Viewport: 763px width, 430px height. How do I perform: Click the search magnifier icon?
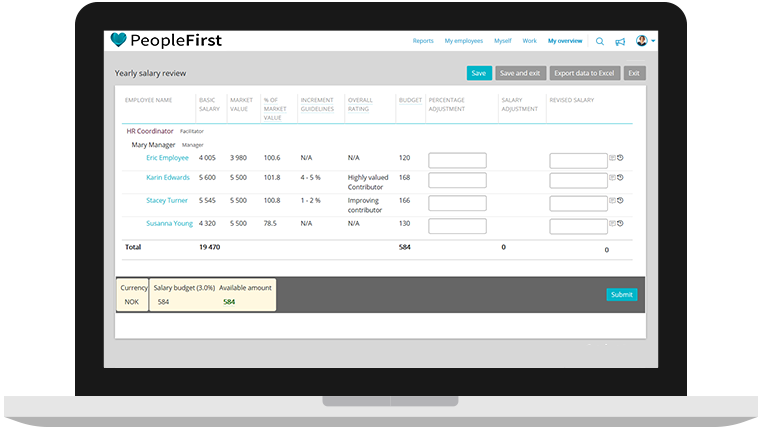[600, 41]
